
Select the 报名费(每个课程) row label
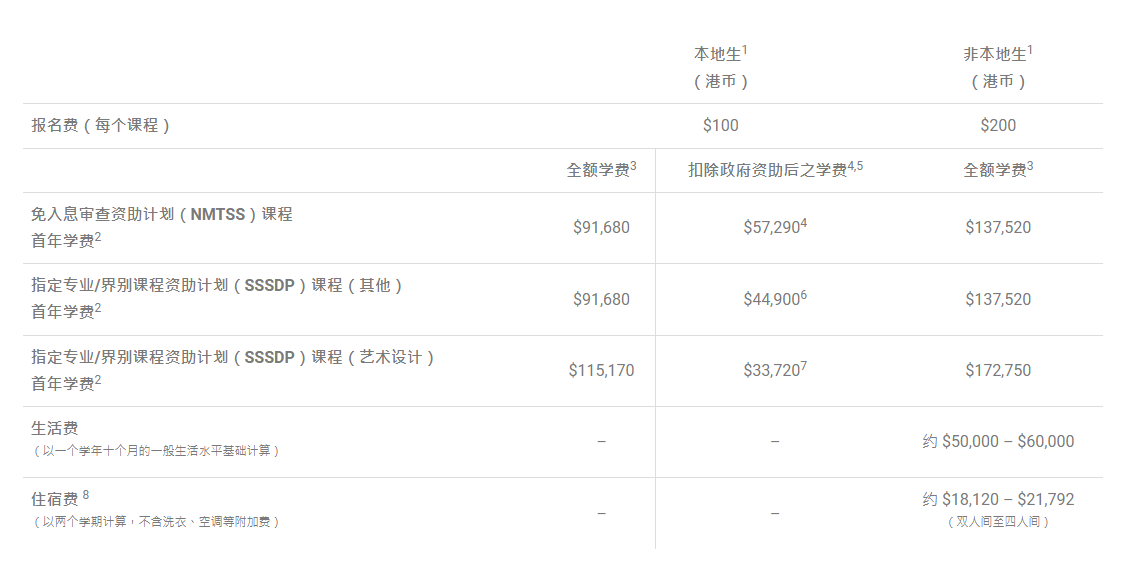coord(100,126)
